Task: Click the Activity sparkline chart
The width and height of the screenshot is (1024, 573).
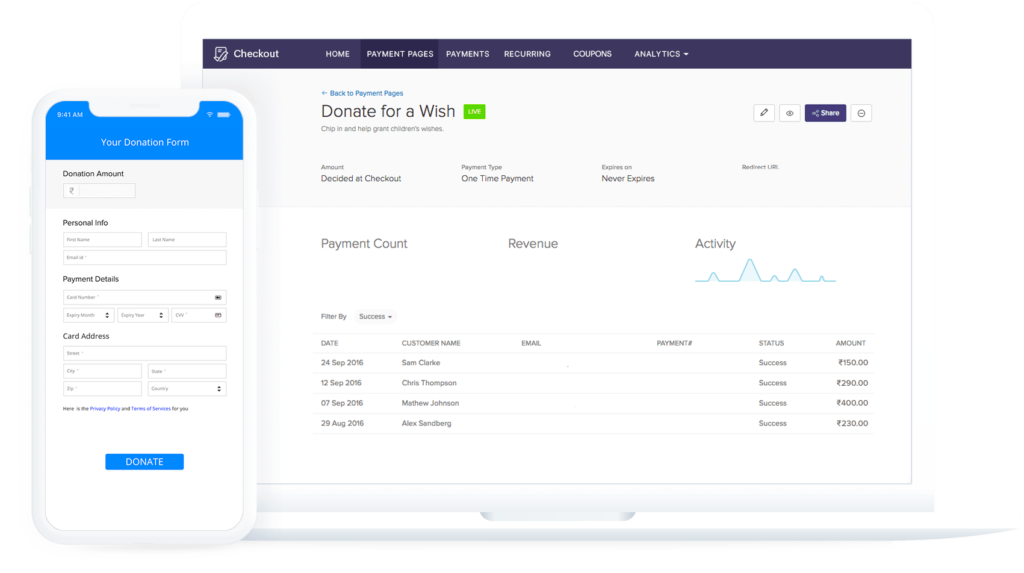Action: click(765, 270)
